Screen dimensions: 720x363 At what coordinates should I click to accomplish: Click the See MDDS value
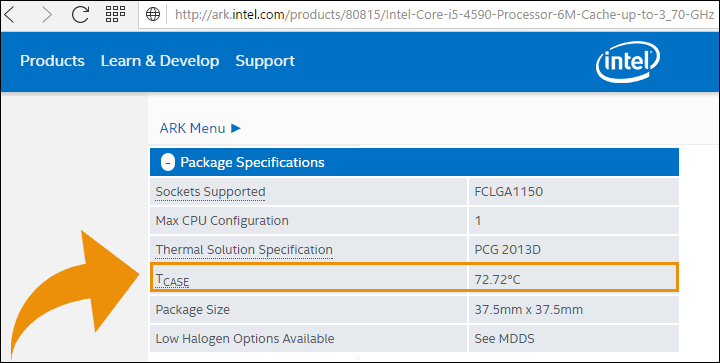point(504,339)
